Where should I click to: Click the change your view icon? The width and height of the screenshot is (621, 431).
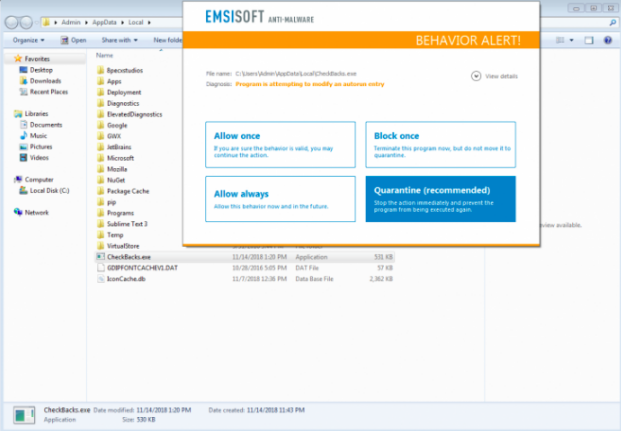pyautogui.click(x=560, y=40)
